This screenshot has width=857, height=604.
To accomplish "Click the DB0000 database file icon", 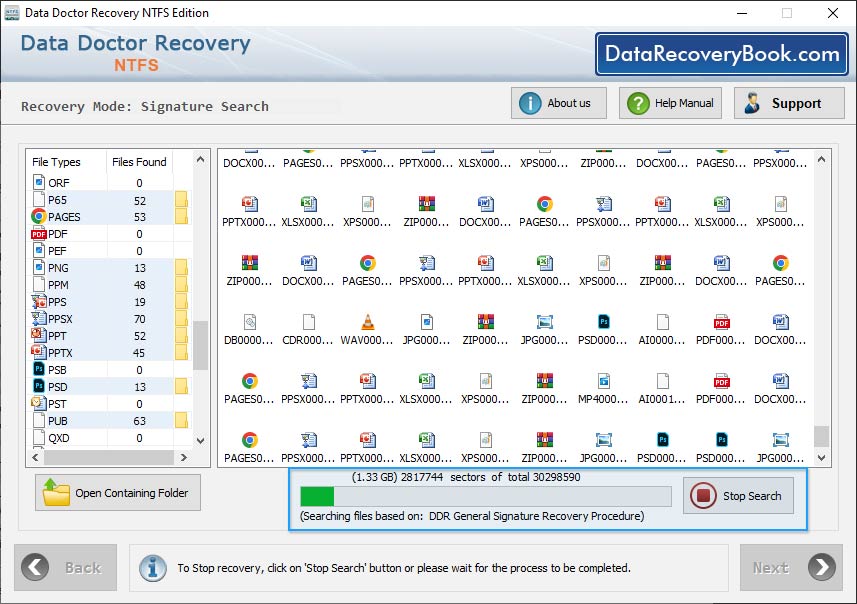I will tap(252, 322).
